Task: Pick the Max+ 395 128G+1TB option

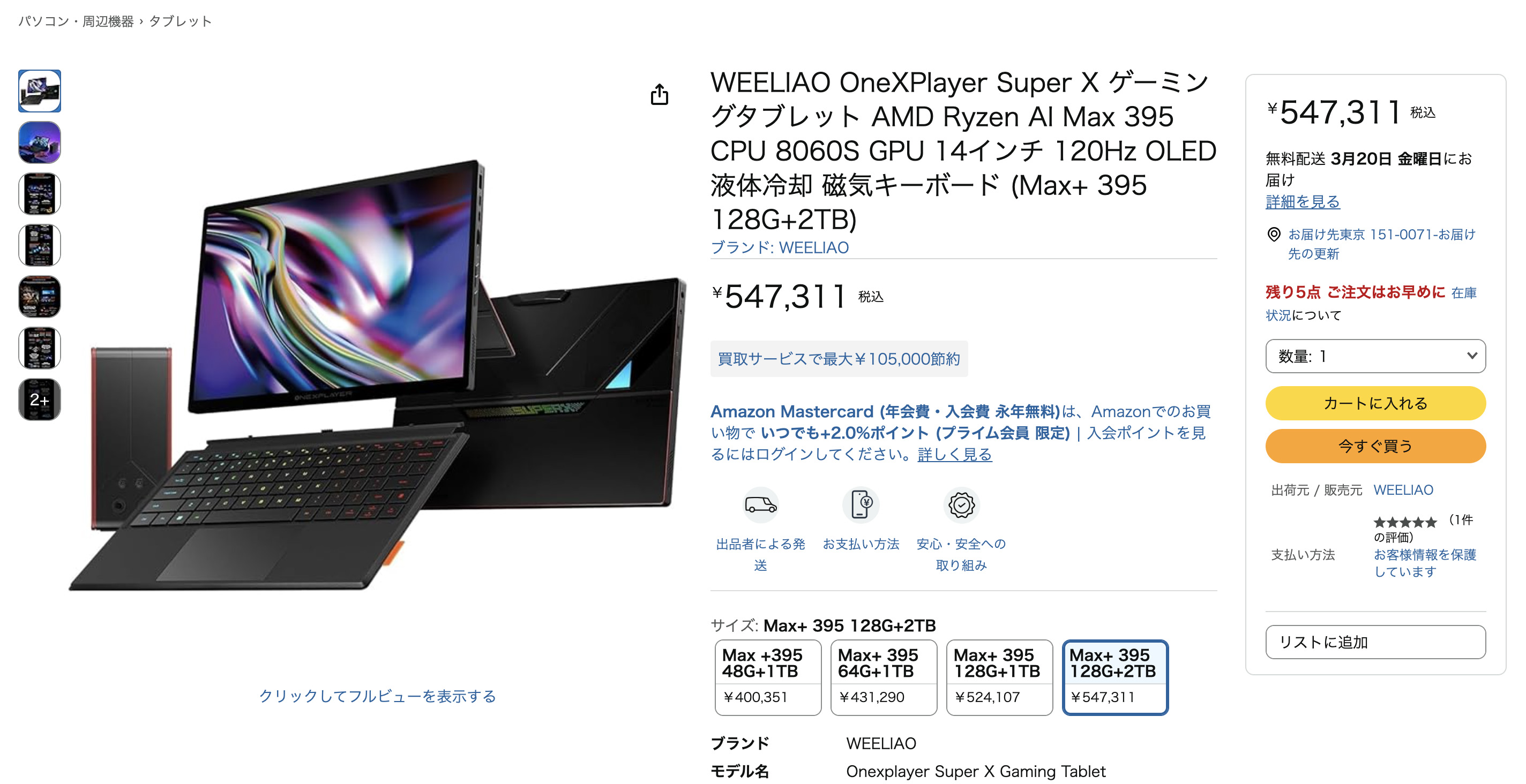Action: click(999, 677)
